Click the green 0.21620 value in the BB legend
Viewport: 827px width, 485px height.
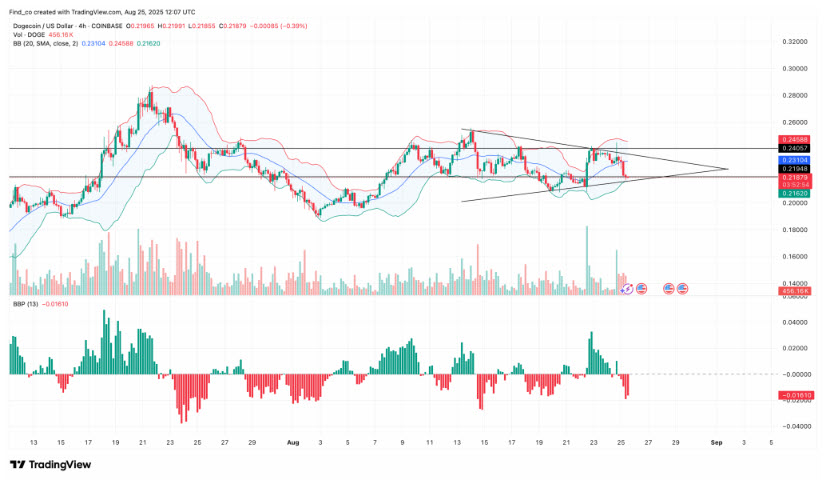click(148, 44)
